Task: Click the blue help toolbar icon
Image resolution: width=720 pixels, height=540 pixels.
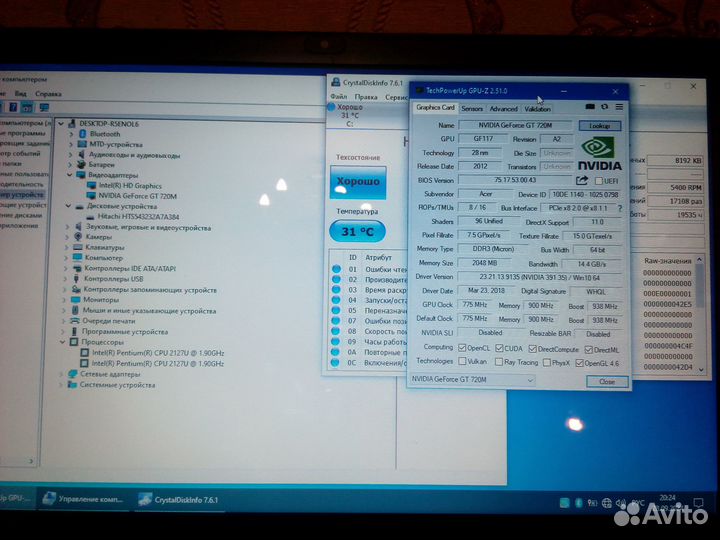Action: click(x=13, y=107)
